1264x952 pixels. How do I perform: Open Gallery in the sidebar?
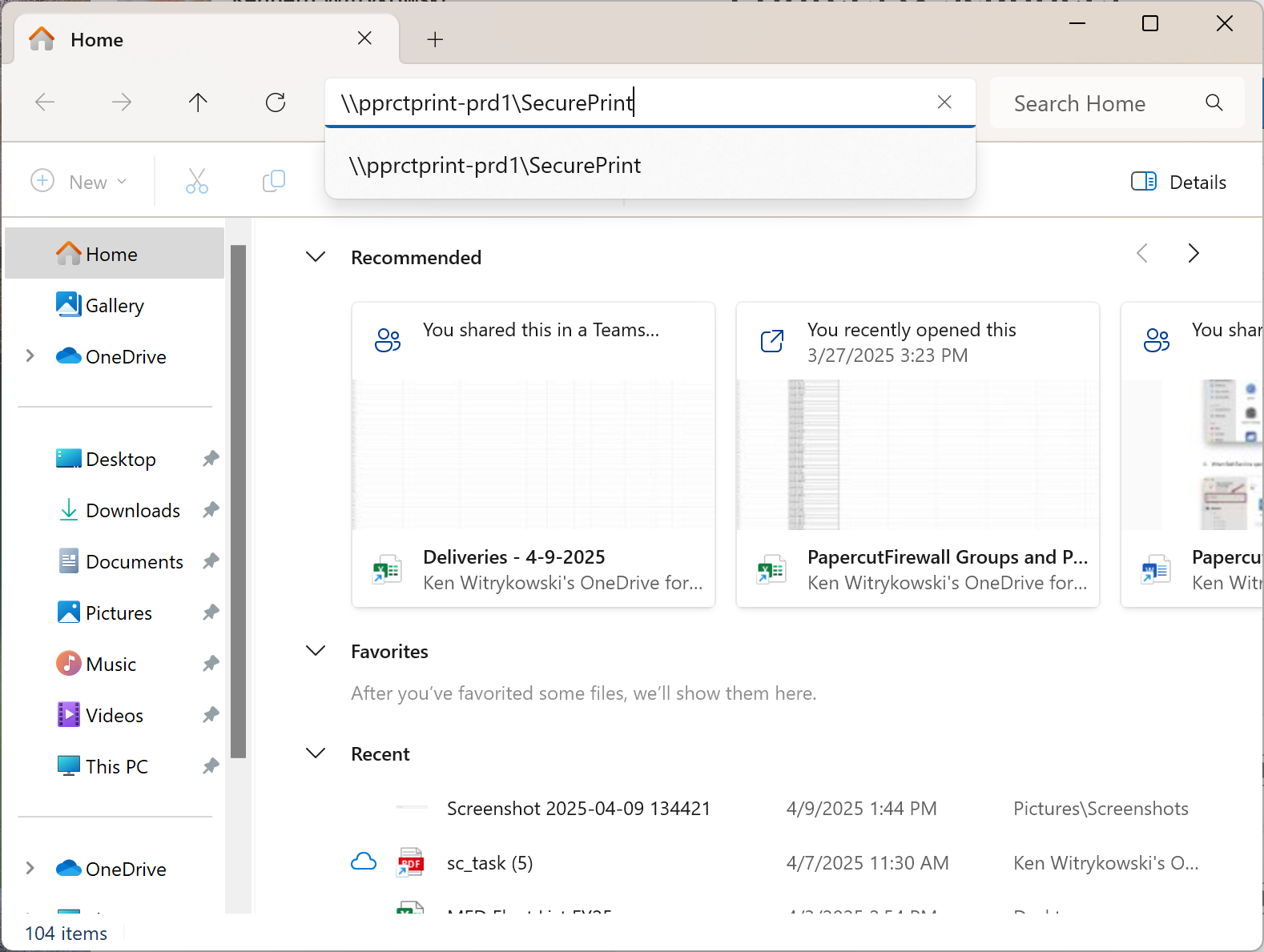click(115, 306)
